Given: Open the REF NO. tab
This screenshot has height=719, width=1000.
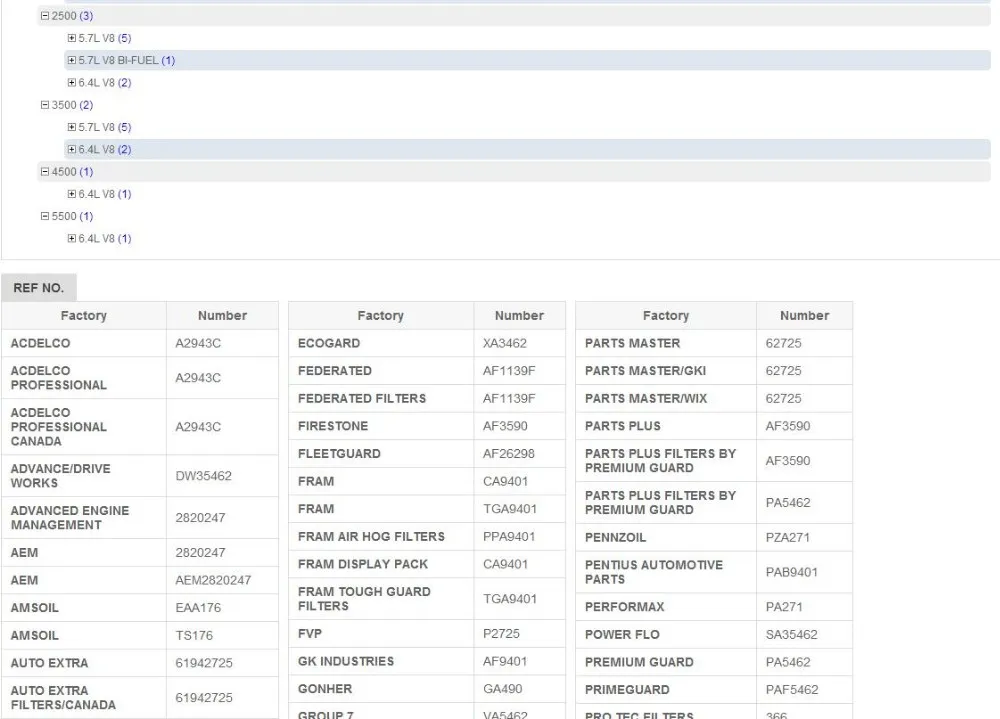Looking at the screenshot, I should [39, 288].
